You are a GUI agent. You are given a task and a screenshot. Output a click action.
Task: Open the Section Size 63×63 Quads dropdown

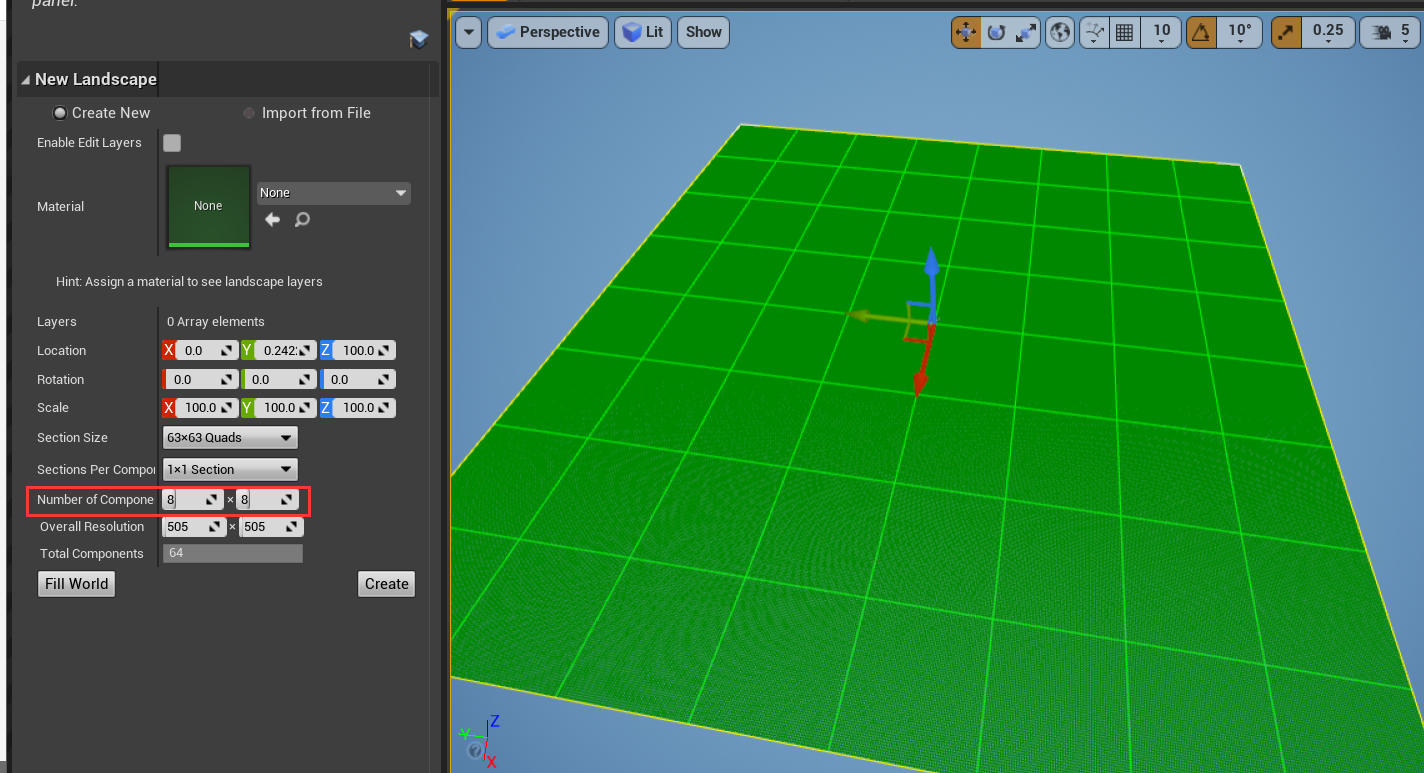tap(230, 438)
